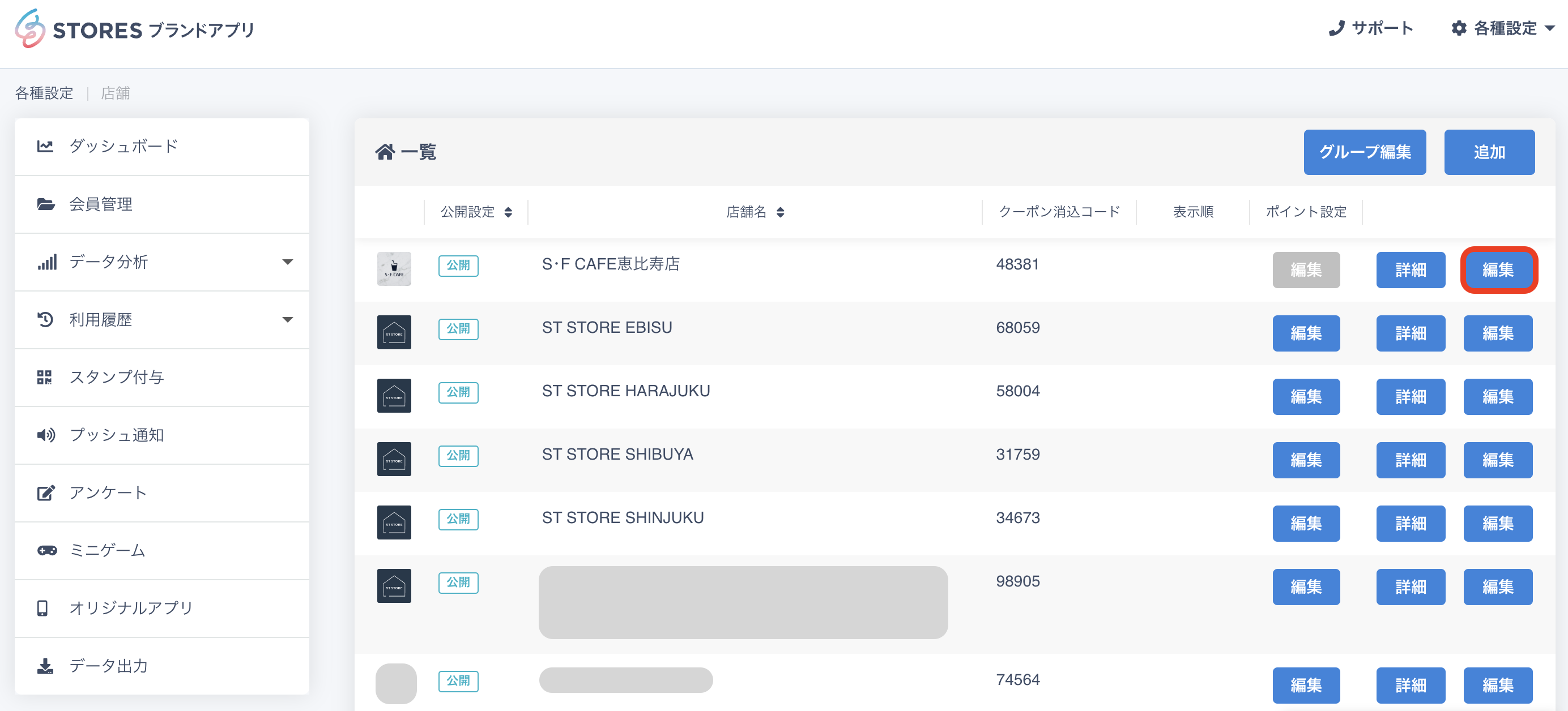
Task: Click the 追加 button
Action: pyautogui.click(x=1488, y=152)
